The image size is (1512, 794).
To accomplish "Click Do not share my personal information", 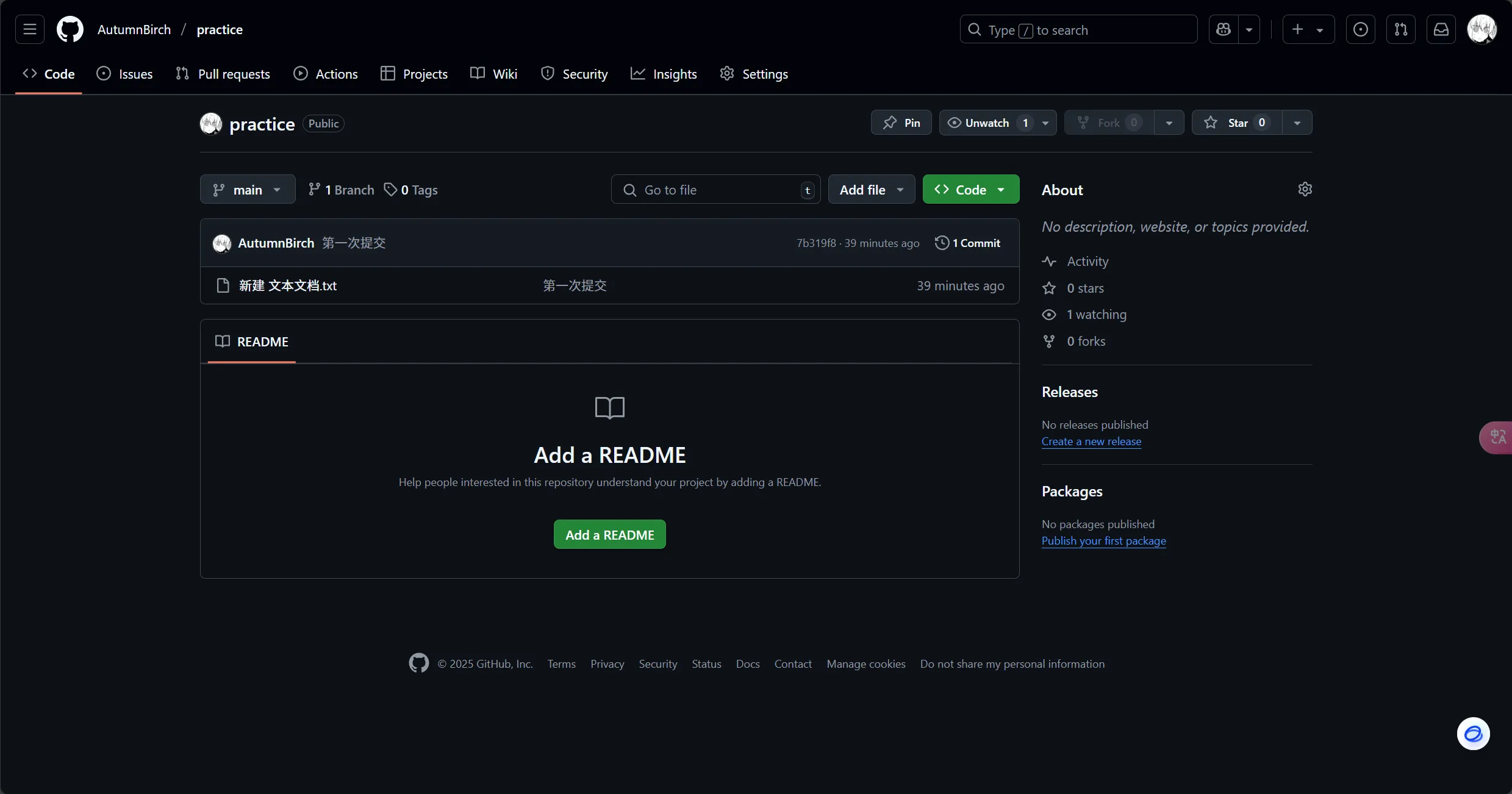I will coord(1012,663).
